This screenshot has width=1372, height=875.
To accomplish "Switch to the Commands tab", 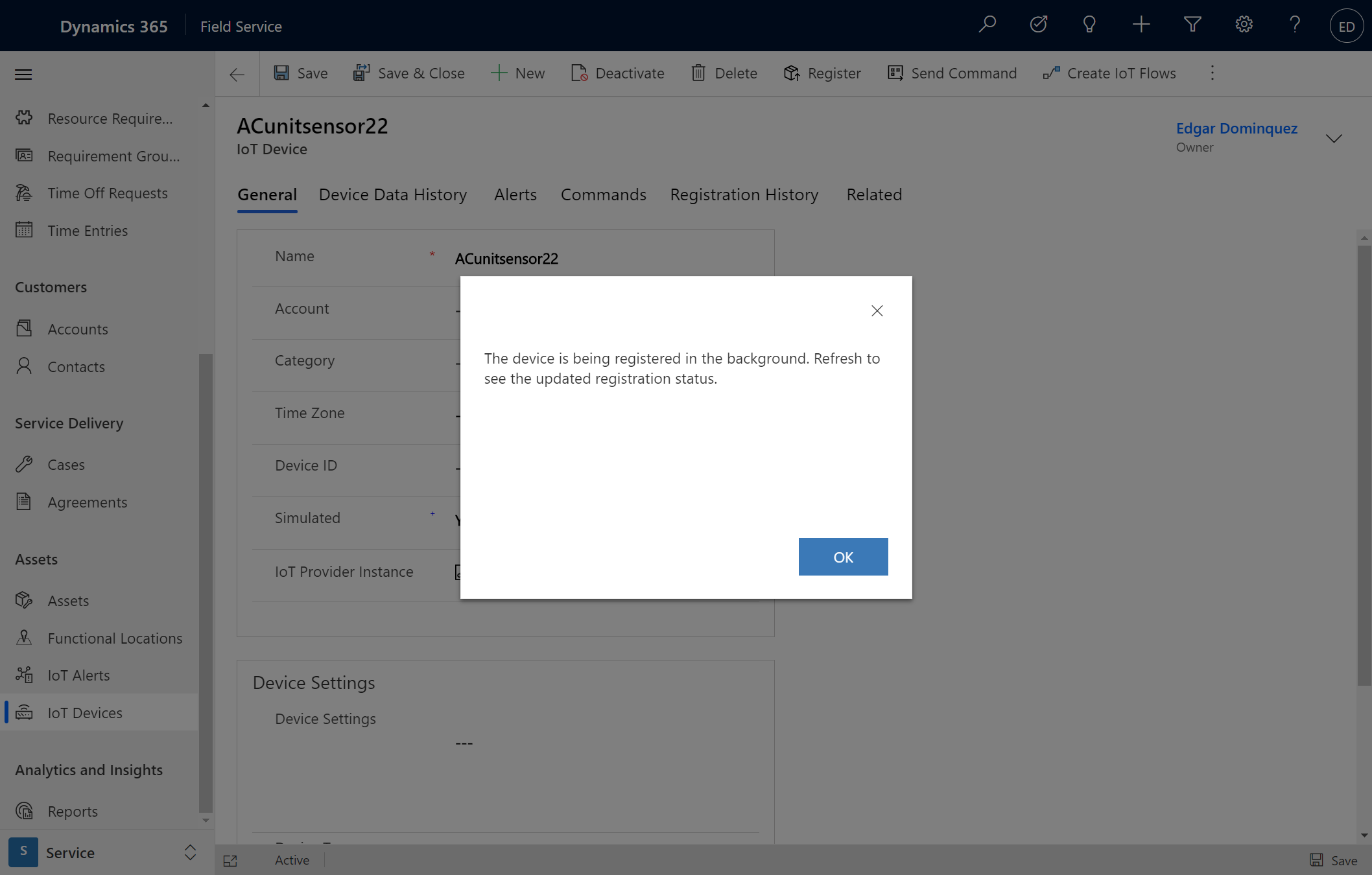I will [x=603, y=194].
